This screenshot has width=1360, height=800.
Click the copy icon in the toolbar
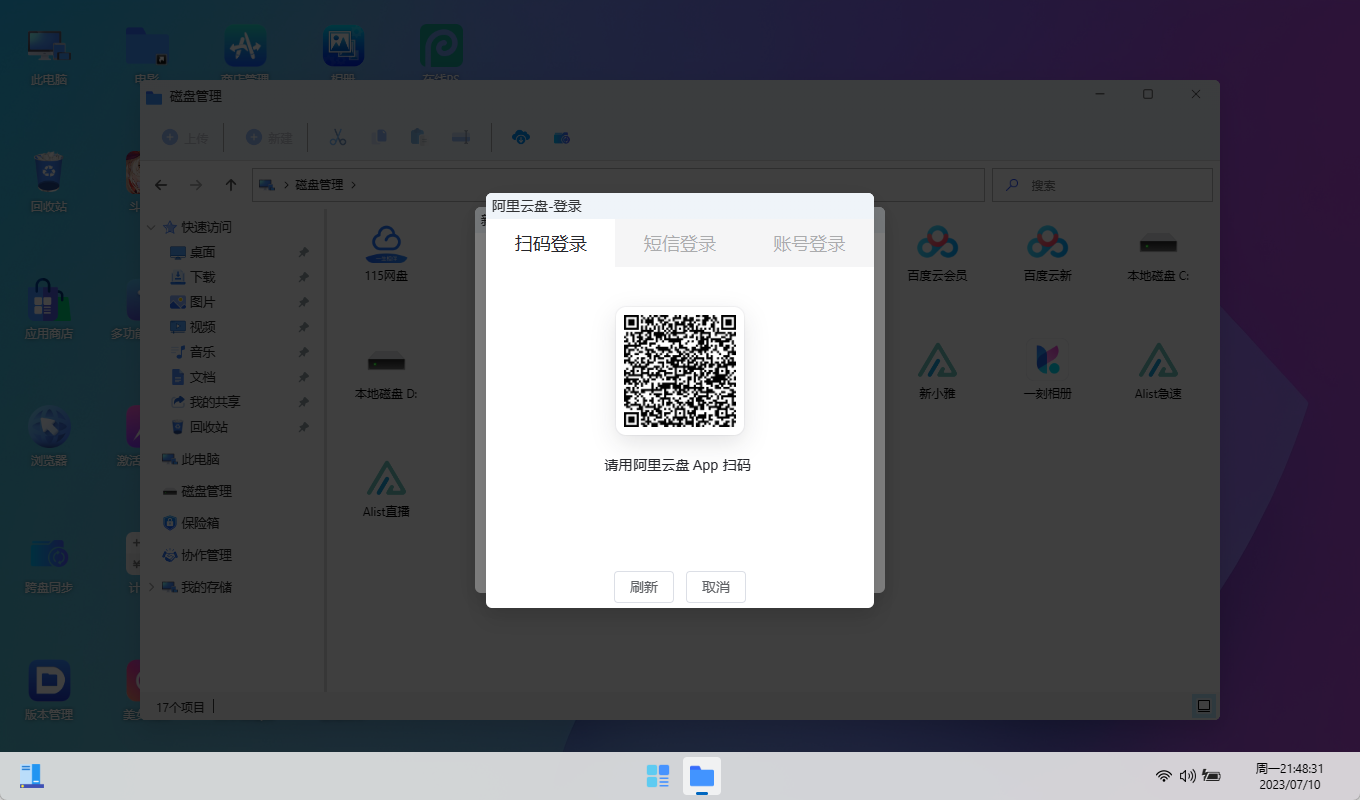379,137
